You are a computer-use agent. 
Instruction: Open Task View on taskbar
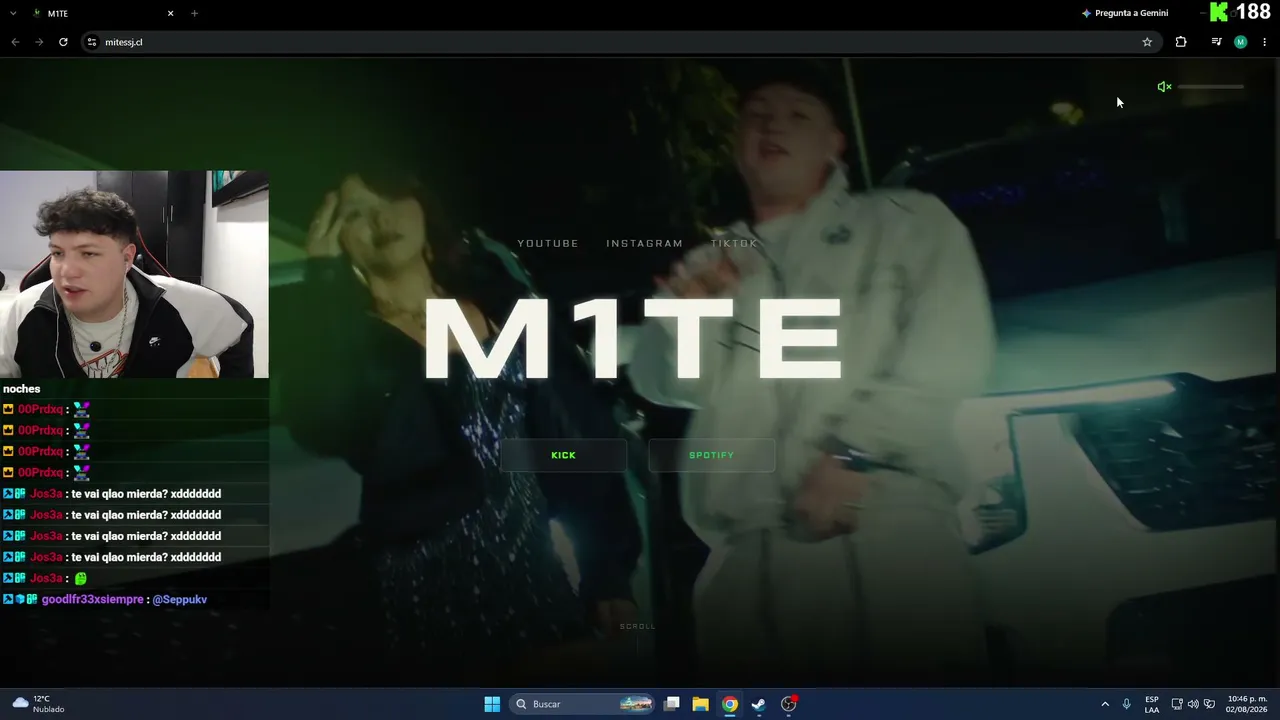tap(672, 704)
